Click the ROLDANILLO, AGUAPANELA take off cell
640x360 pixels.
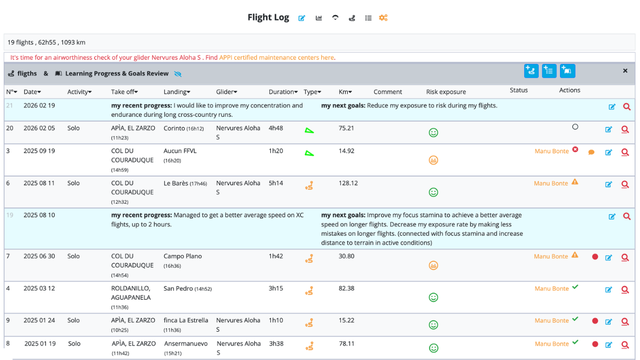[131, 298]
